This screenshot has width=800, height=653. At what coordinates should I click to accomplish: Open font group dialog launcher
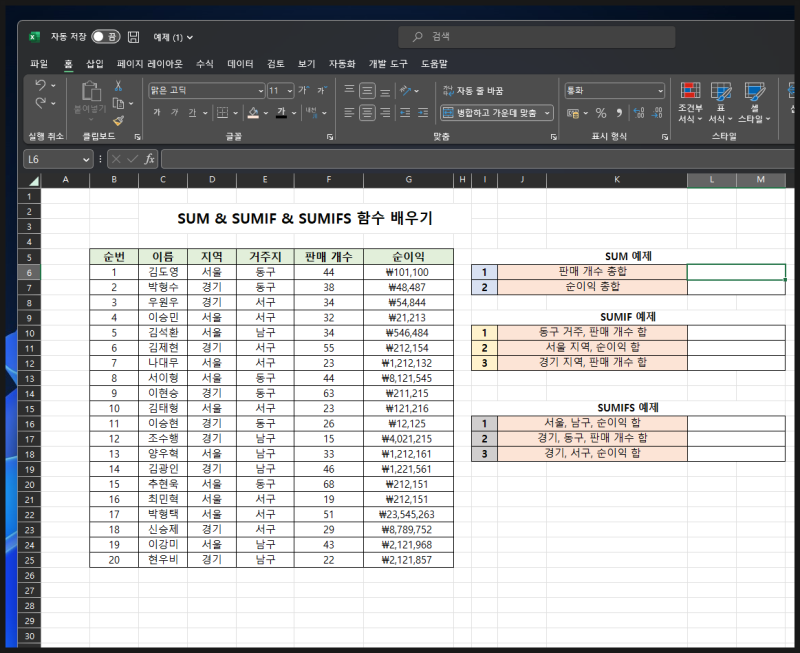tap(330, 137)
